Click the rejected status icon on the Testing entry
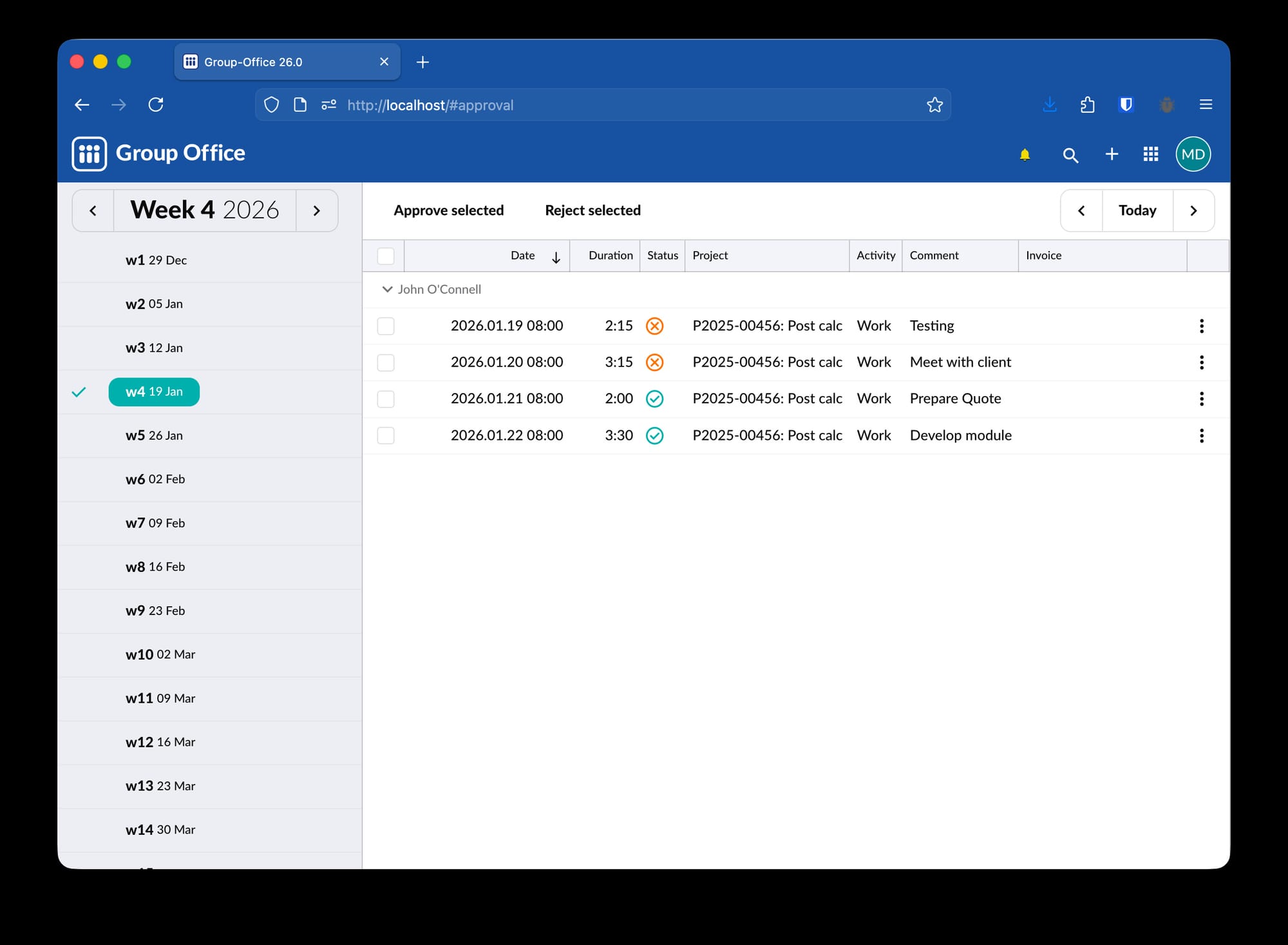This screenshot has width=1288, height=945. coord(655,326)
